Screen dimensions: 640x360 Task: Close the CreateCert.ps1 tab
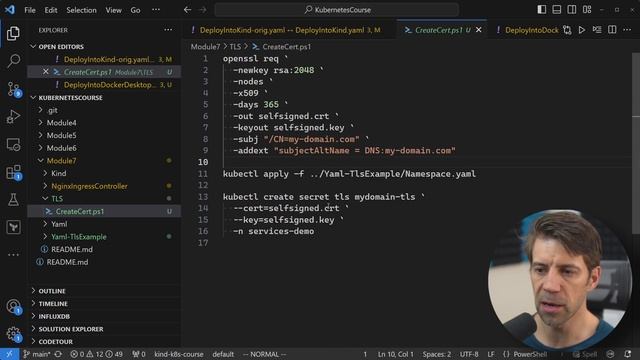click(479, 30)
